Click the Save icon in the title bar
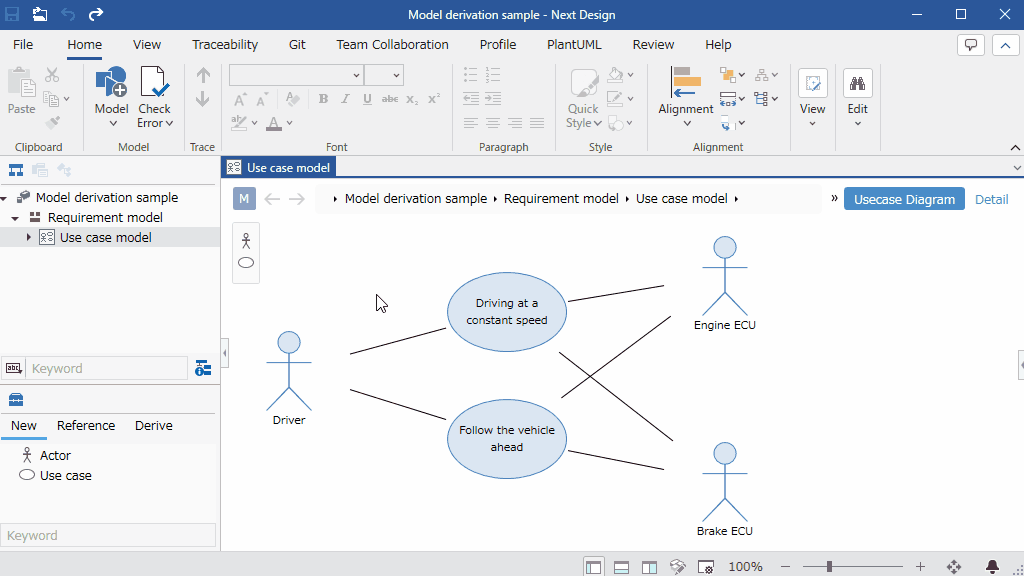Screen dimensions: 1024x576 coord(12,14)
